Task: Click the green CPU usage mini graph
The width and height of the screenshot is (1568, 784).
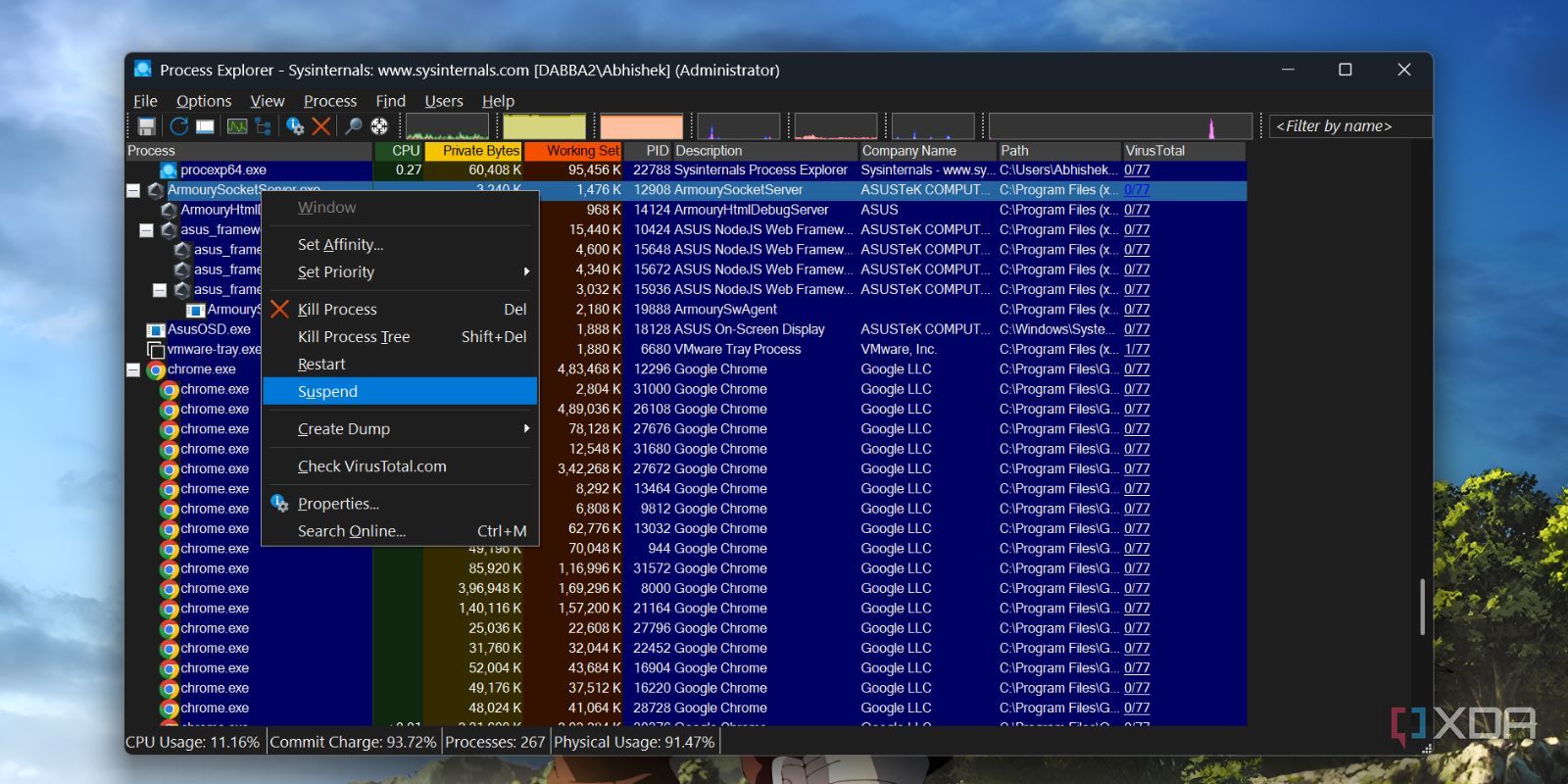Action: 447,126
